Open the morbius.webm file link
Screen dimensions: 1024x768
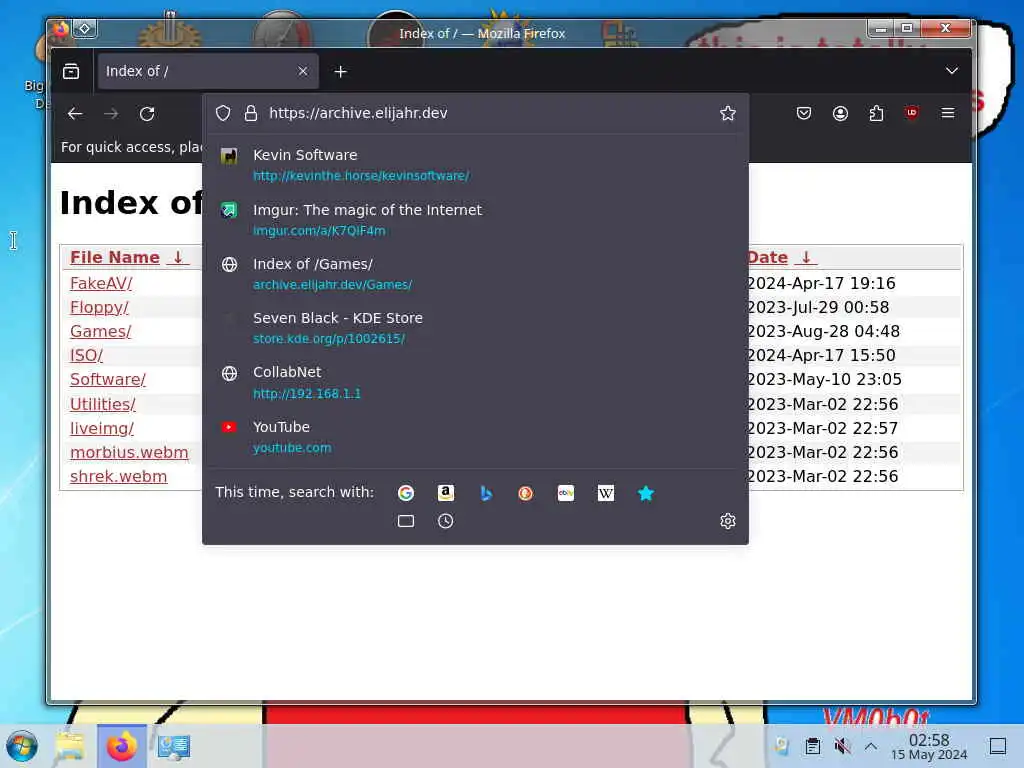pyautogui.click(x=129, y=452)
